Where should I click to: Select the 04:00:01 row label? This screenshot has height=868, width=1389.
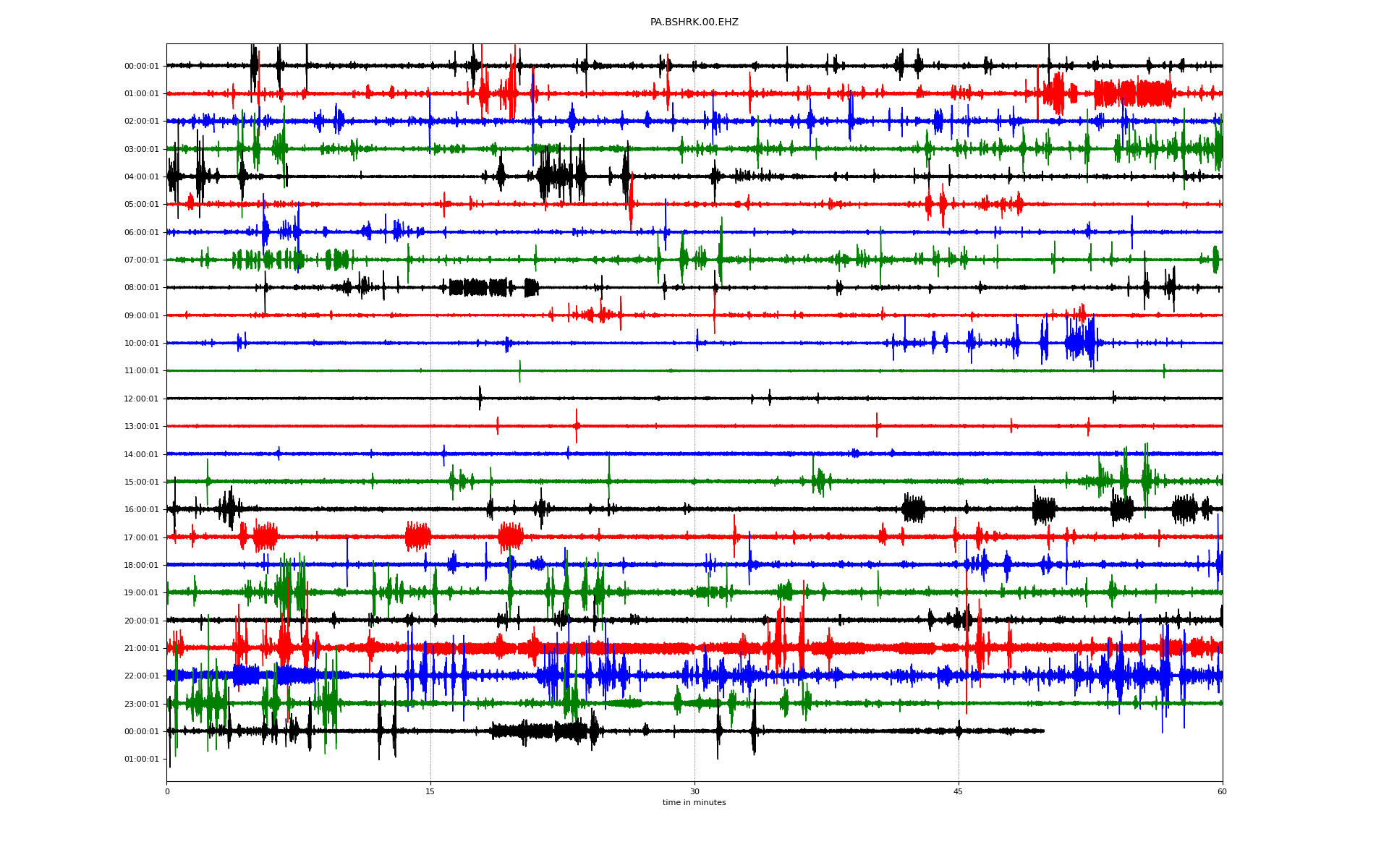[142, 177]
